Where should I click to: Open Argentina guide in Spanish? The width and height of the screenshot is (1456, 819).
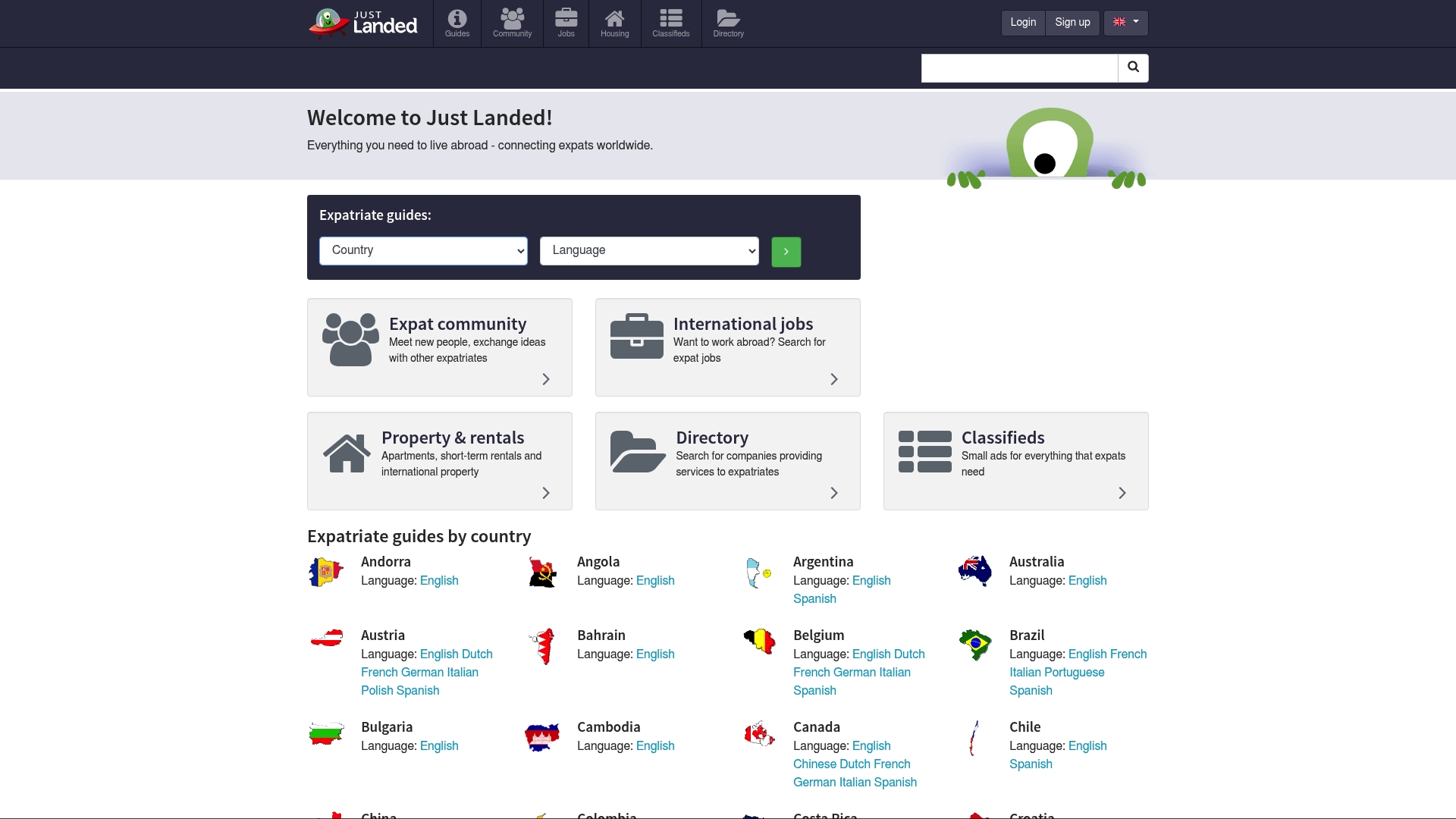(x=814, y=599)
